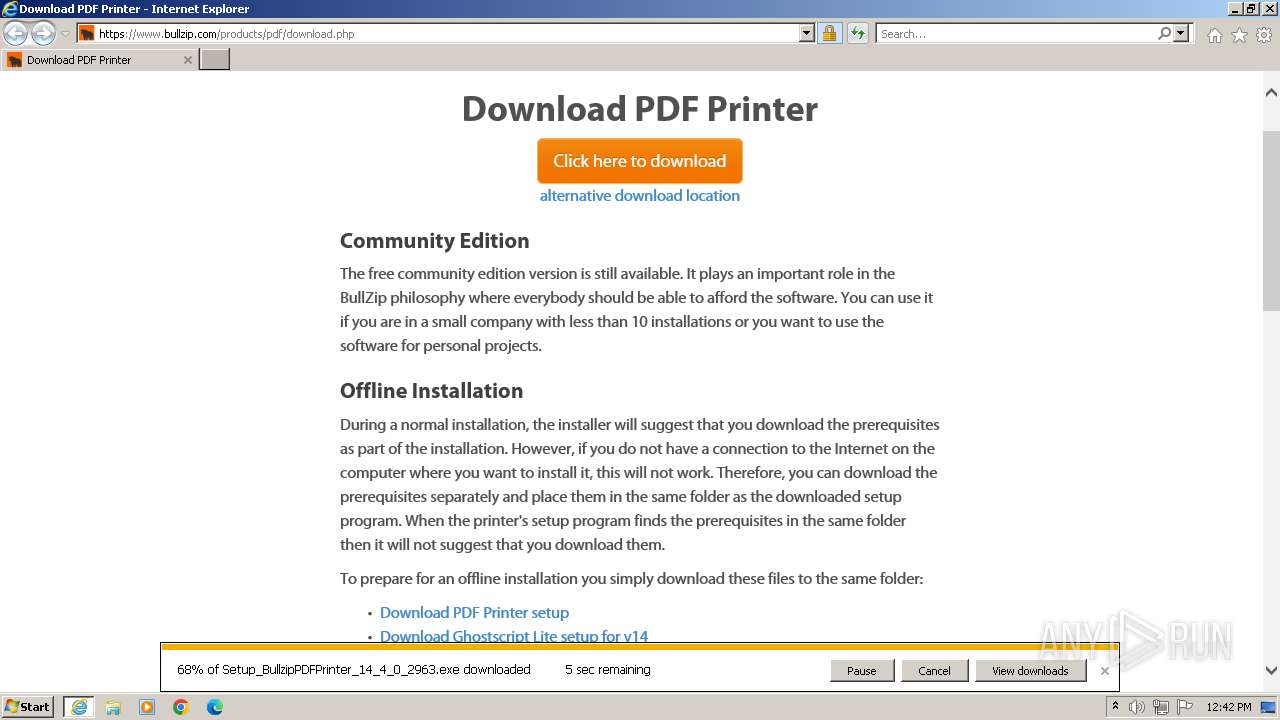Screen dimensions: 1280x720
Task: Click the bullzip site favicon in the address bar
Action: tap(87, 33)
